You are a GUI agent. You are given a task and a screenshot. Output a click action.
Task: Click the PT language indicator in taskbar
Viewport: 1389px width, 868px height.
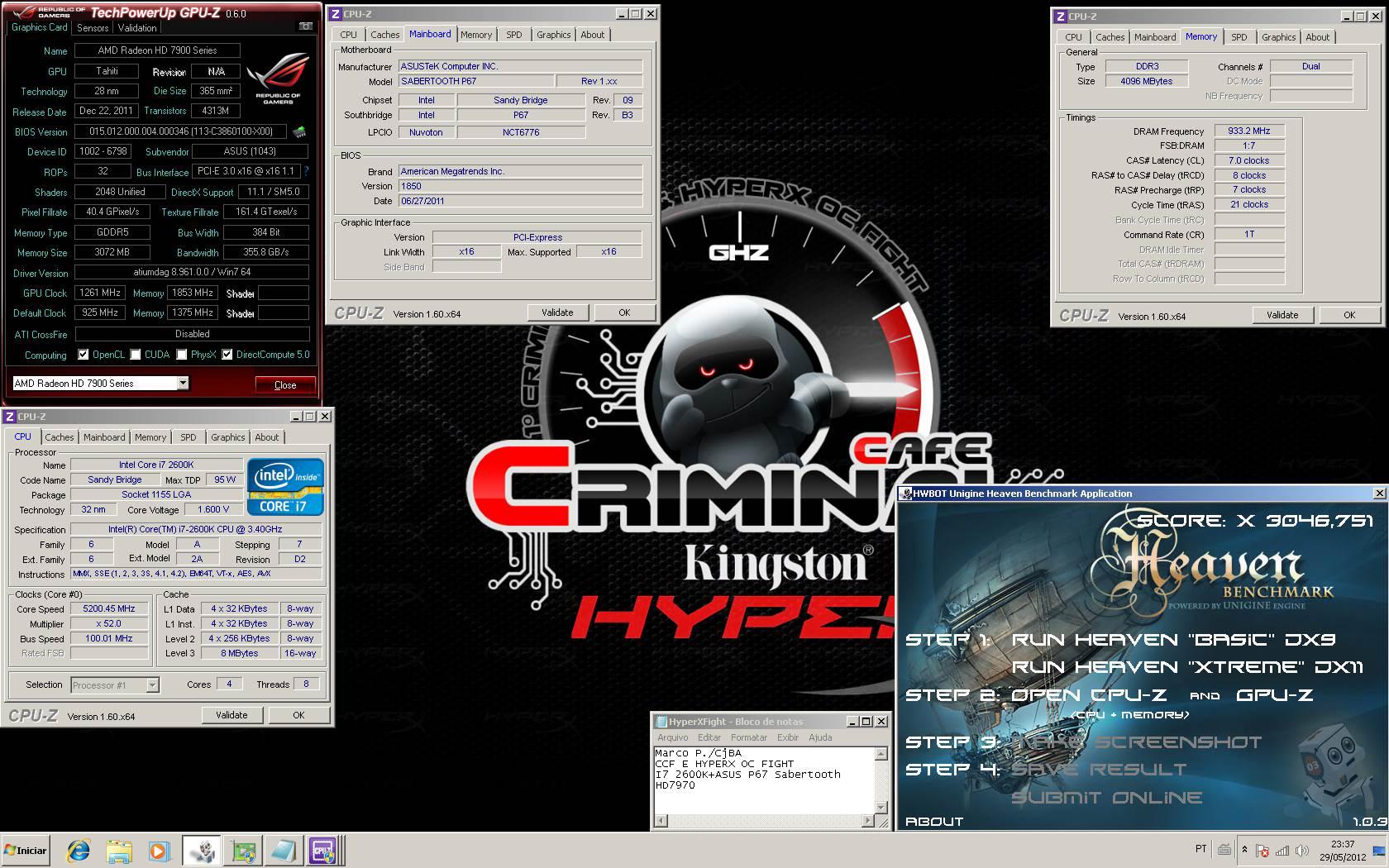[x=1200, y=849]
